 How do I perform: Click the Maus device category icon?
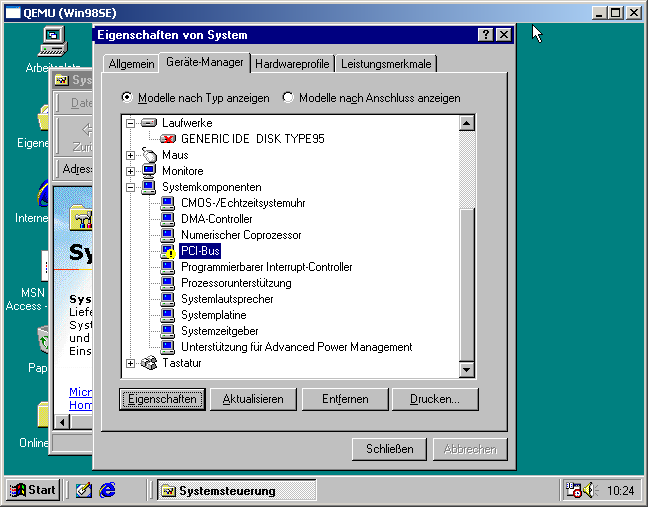tap(149, 155)
